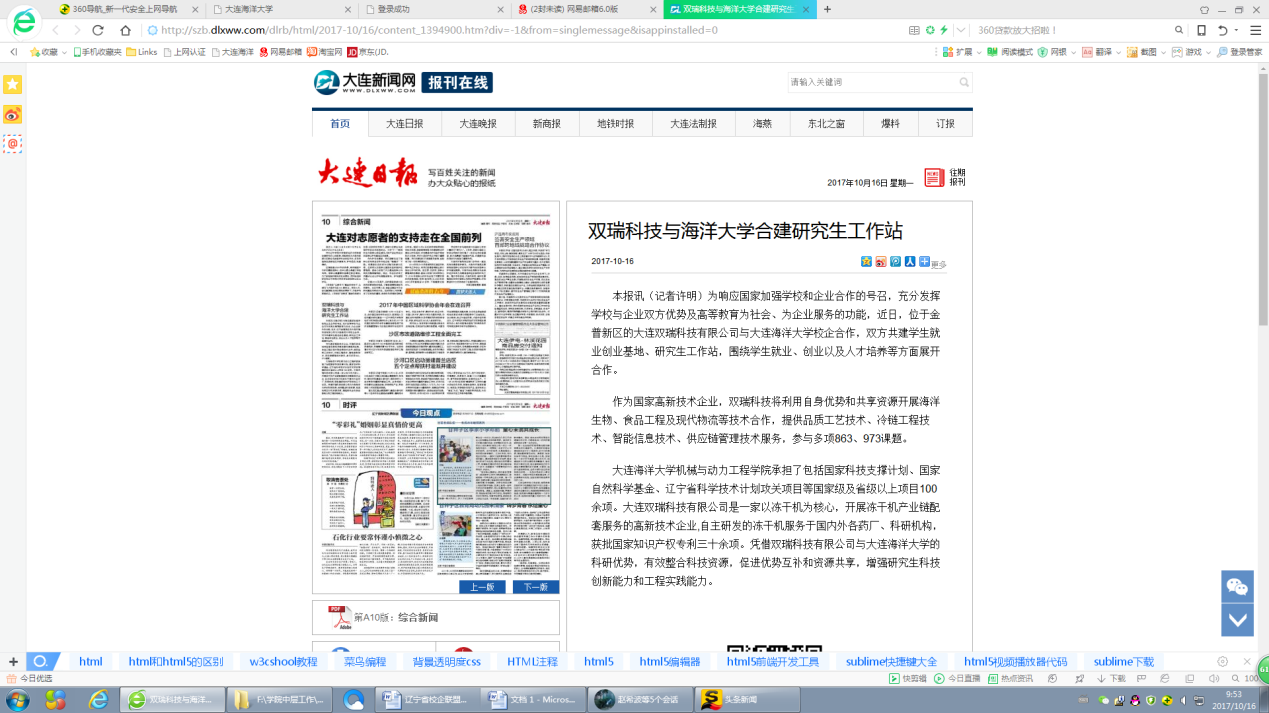The height and width of the screenshot is (713, 1269).
Task: Open the yellow star favorites sidebar icon
Action: tap(12, 85)
